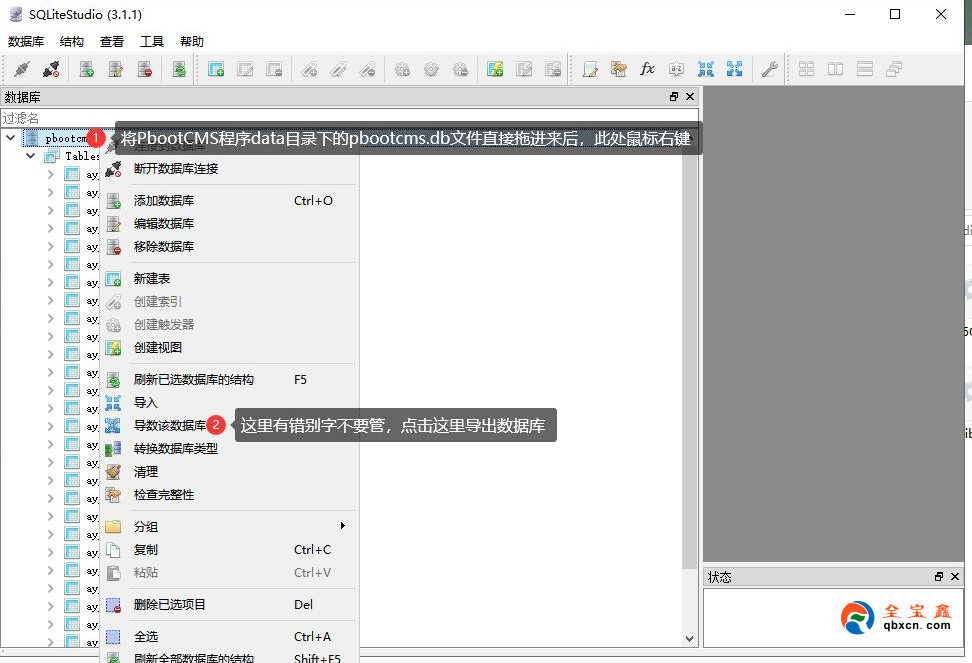Viewport: 972px width, 663px height.
Task: Click the add database toolbar icon
Action: (x=86, y=69)
